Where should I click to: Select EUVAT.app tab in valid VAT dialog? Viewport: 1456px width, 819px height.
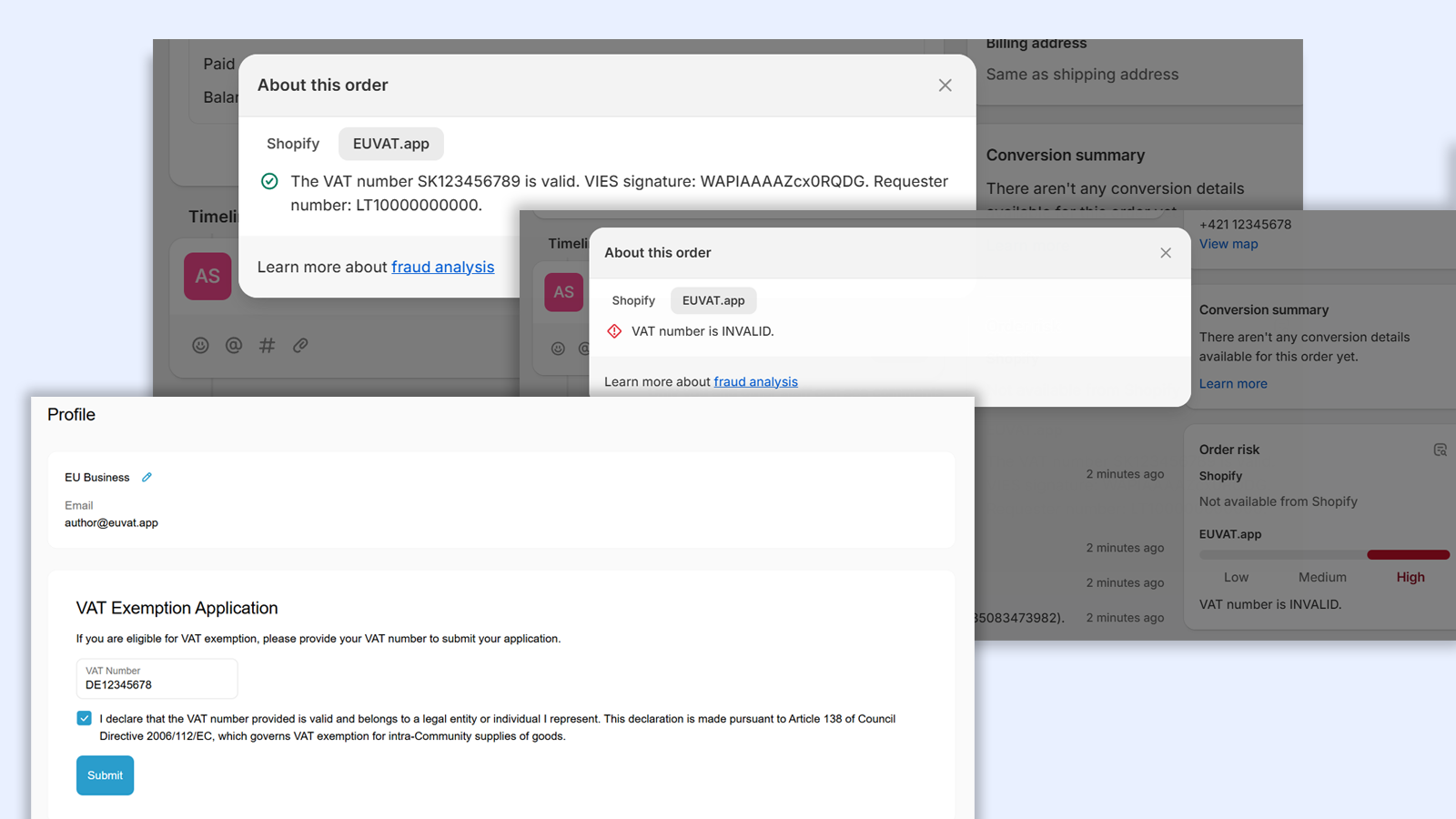tap(391, 144)
